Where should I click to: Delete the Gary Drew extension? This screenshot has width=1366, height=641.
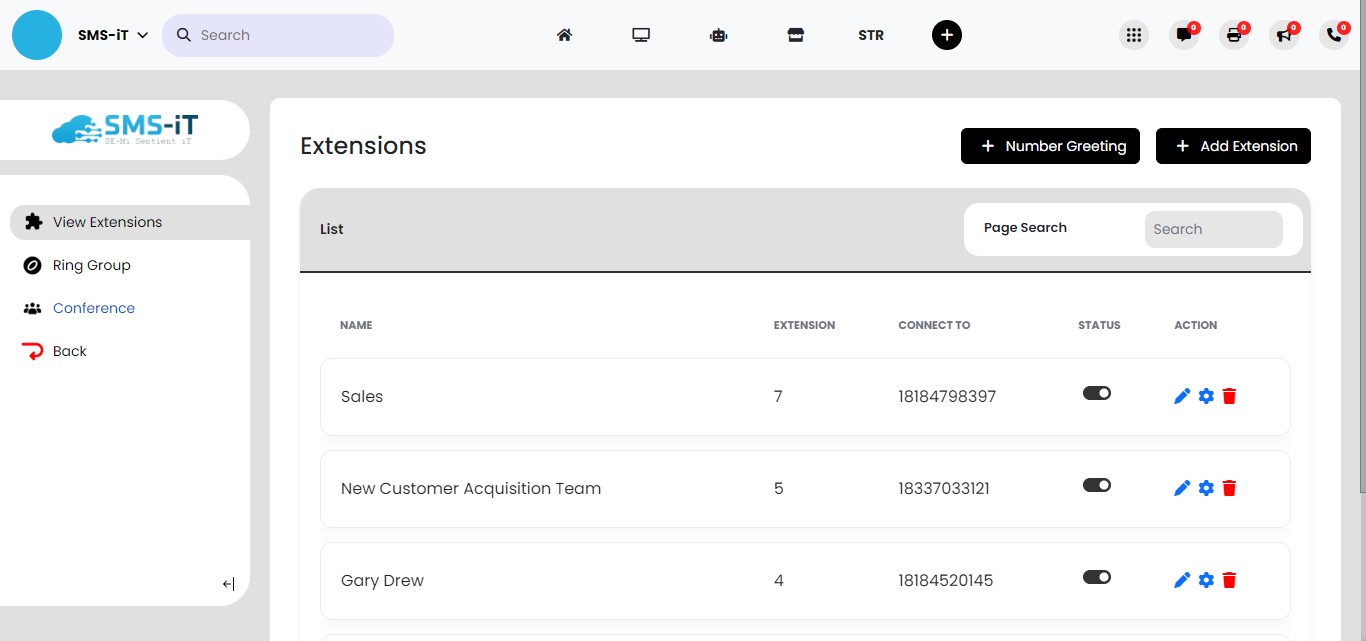1230,580
